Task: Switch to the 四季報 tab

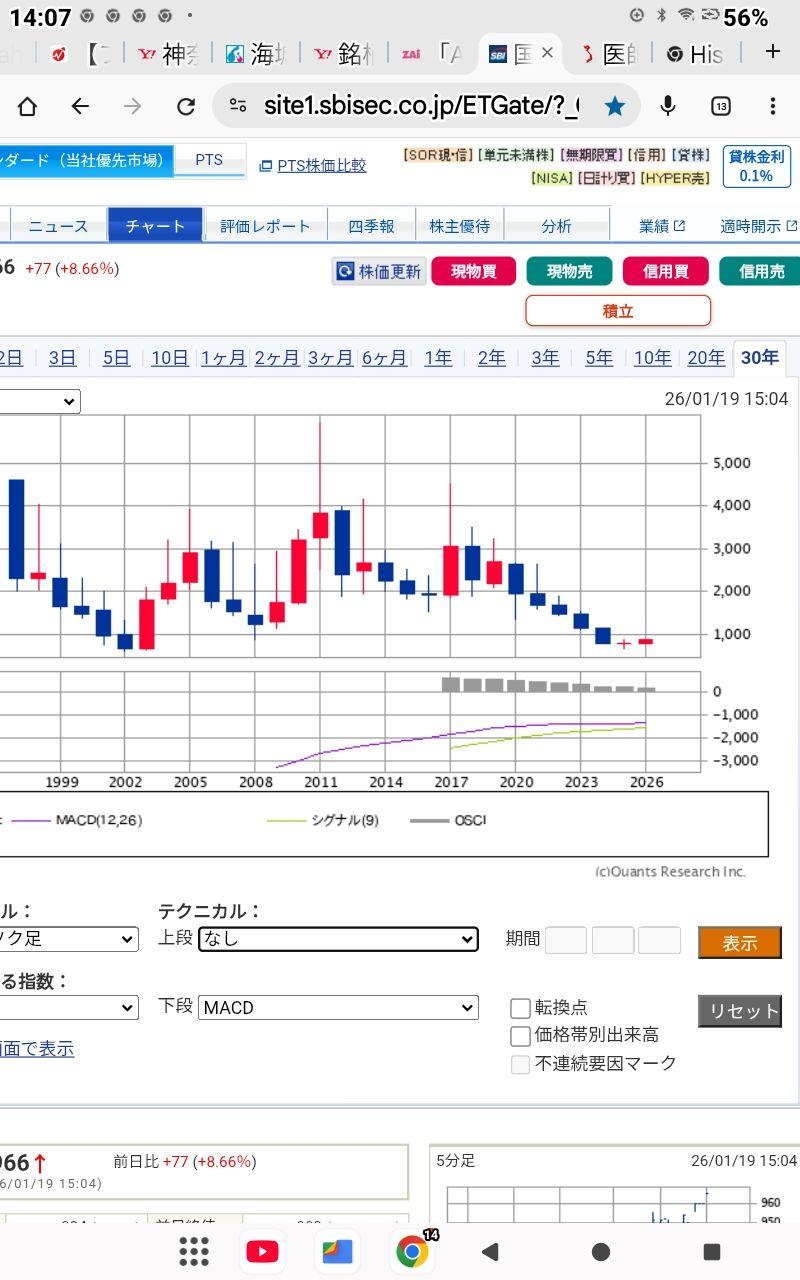Action: pos(371,226)
